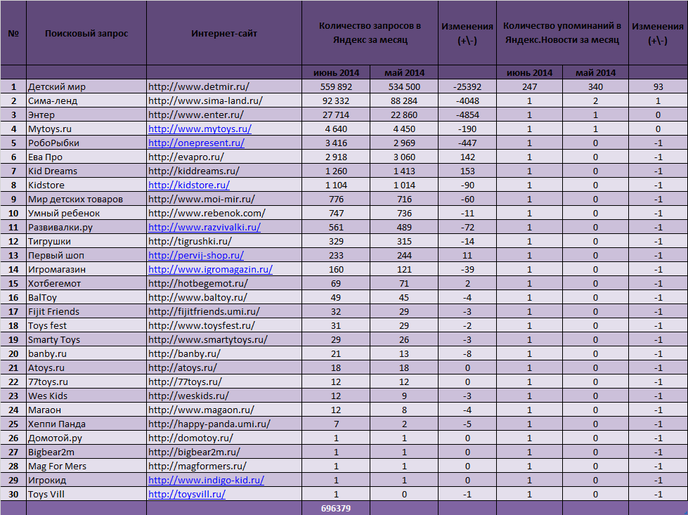Follow the http://kidstore.ru/ link

(189, 185)
